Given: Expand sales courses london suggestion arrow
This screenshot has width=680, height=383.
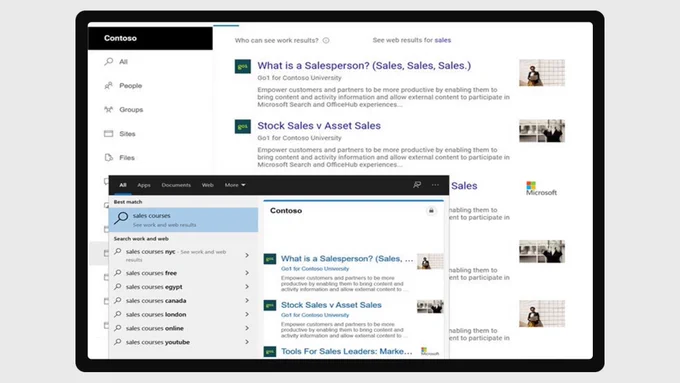Looking at the screenshot, I should (247, 314).
